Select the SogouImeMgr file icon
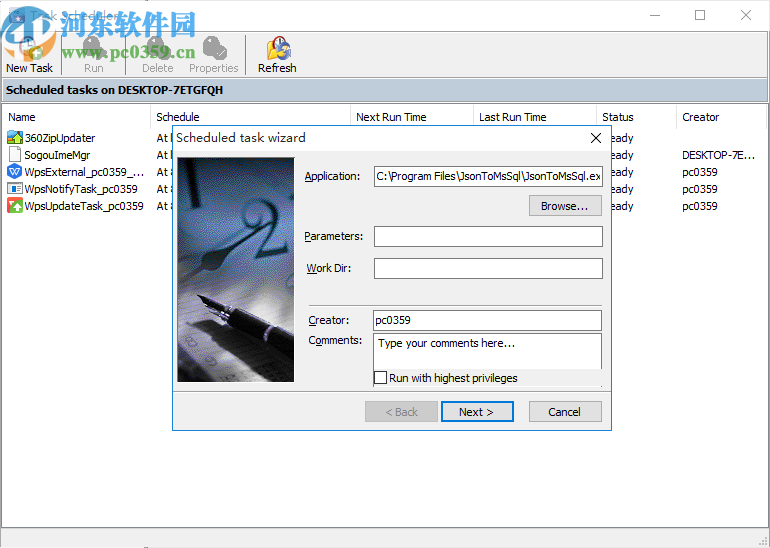This screenshot has height=548, width=770. (x=15, y=155)
